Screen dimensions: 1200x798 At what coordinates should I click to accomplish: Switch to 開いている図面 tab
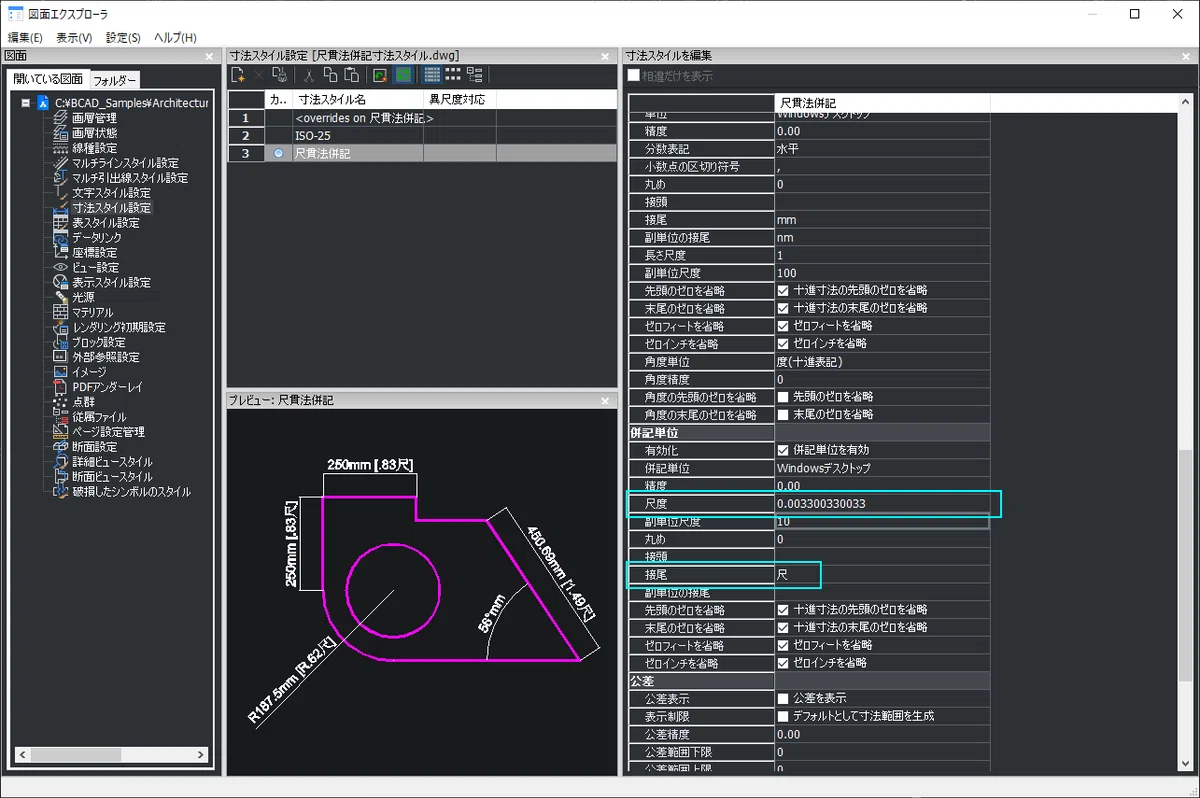(x=48, y=79)
